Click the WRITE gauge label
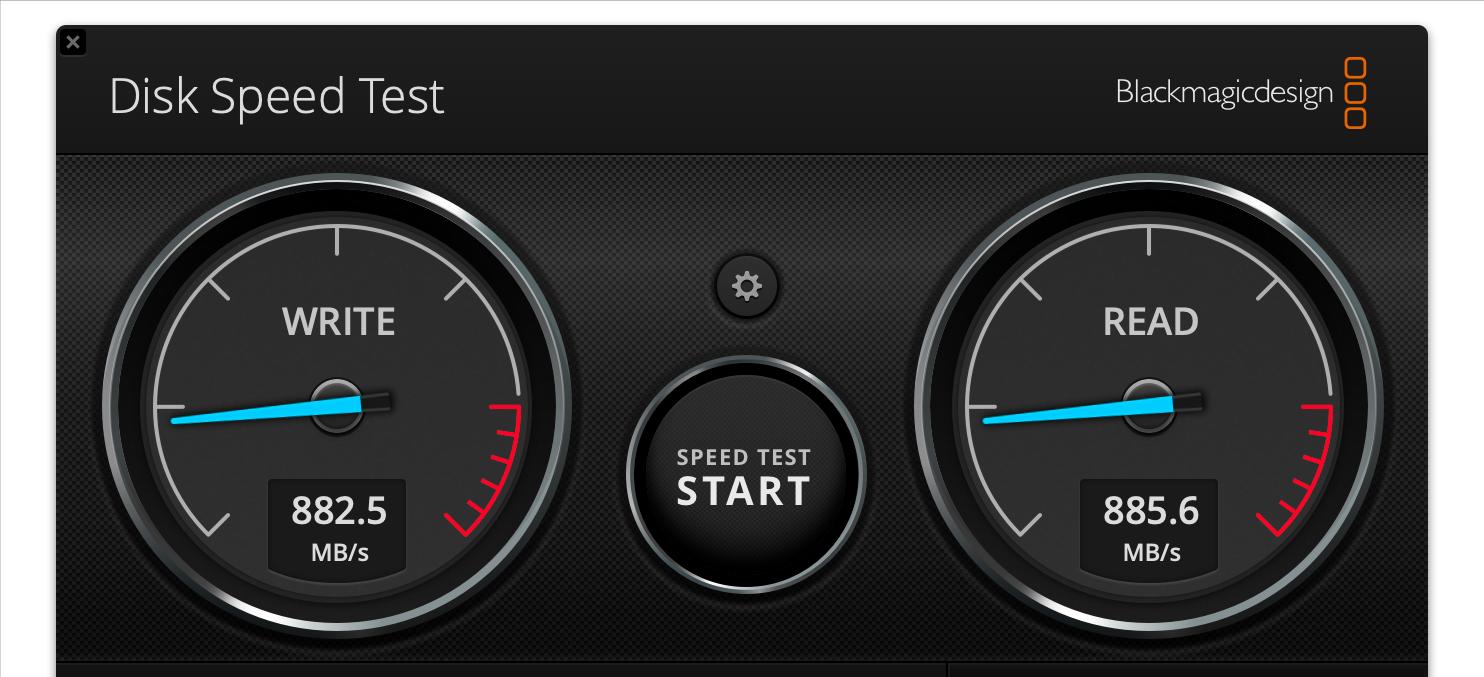The height and width of the screenshot is (677, 1484). click(338, 322)
